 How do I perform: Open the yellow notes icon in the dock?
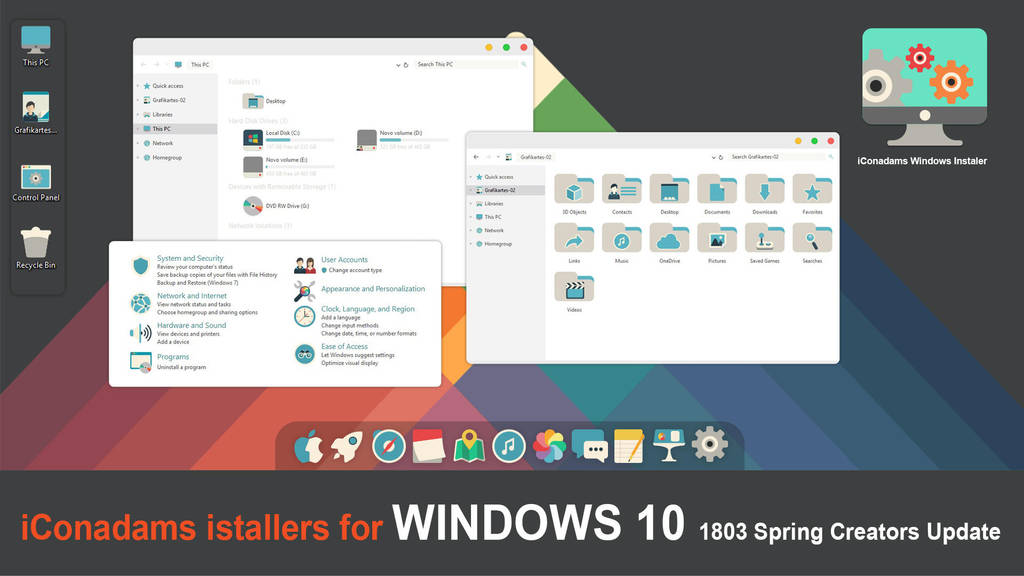629,447
